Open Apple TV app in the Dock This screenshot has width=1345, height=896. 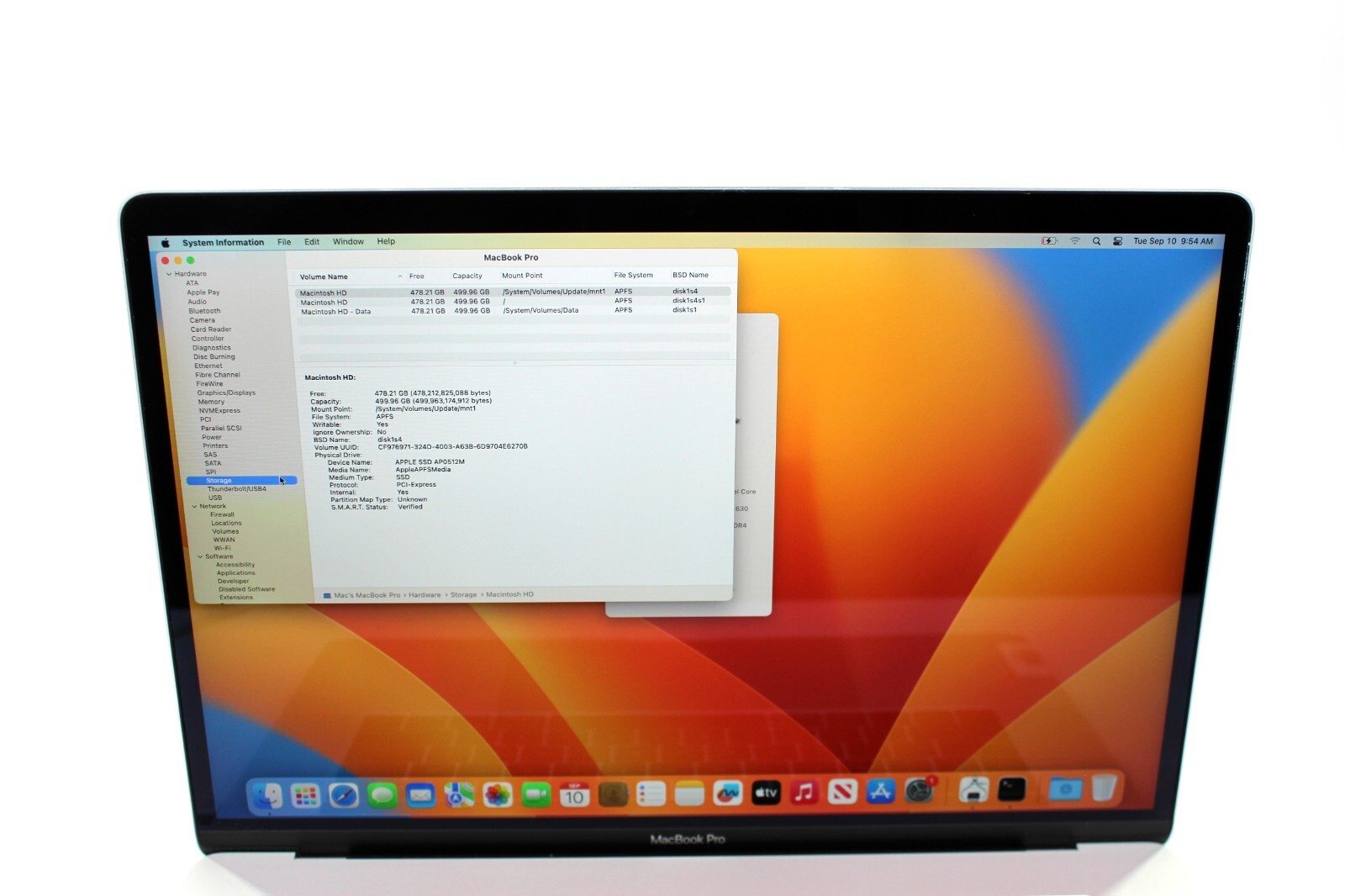pyautogui.click(x=766, y=793)
